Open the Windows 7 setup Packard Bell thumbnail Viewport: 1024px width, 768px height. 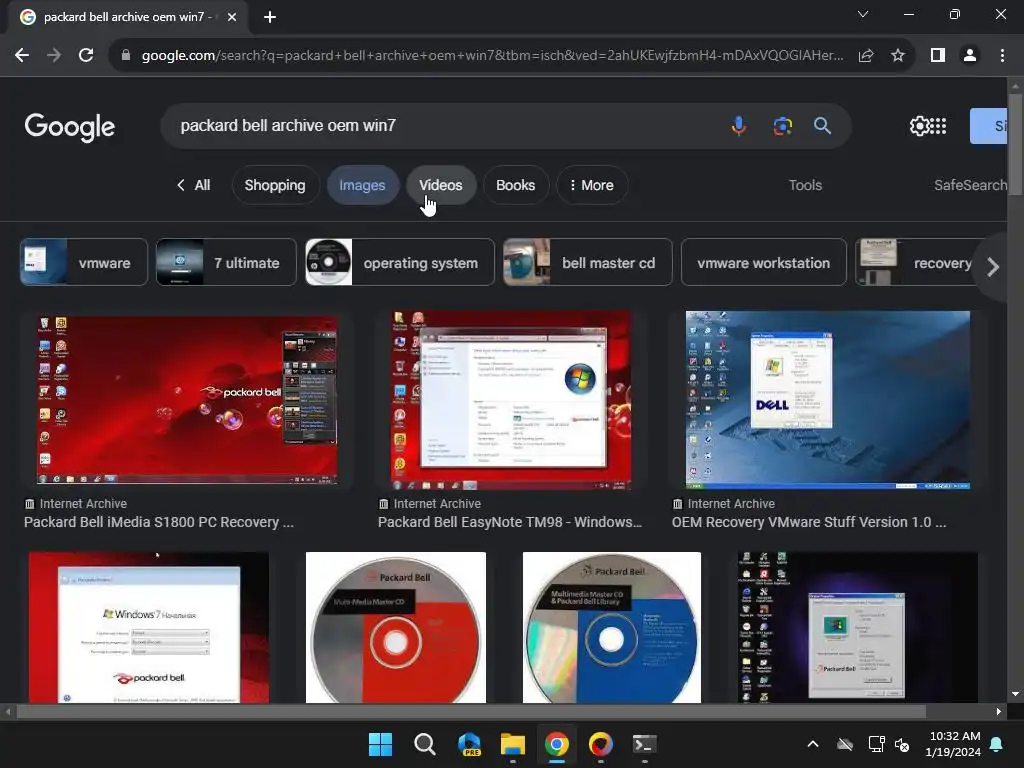[149, 628]
